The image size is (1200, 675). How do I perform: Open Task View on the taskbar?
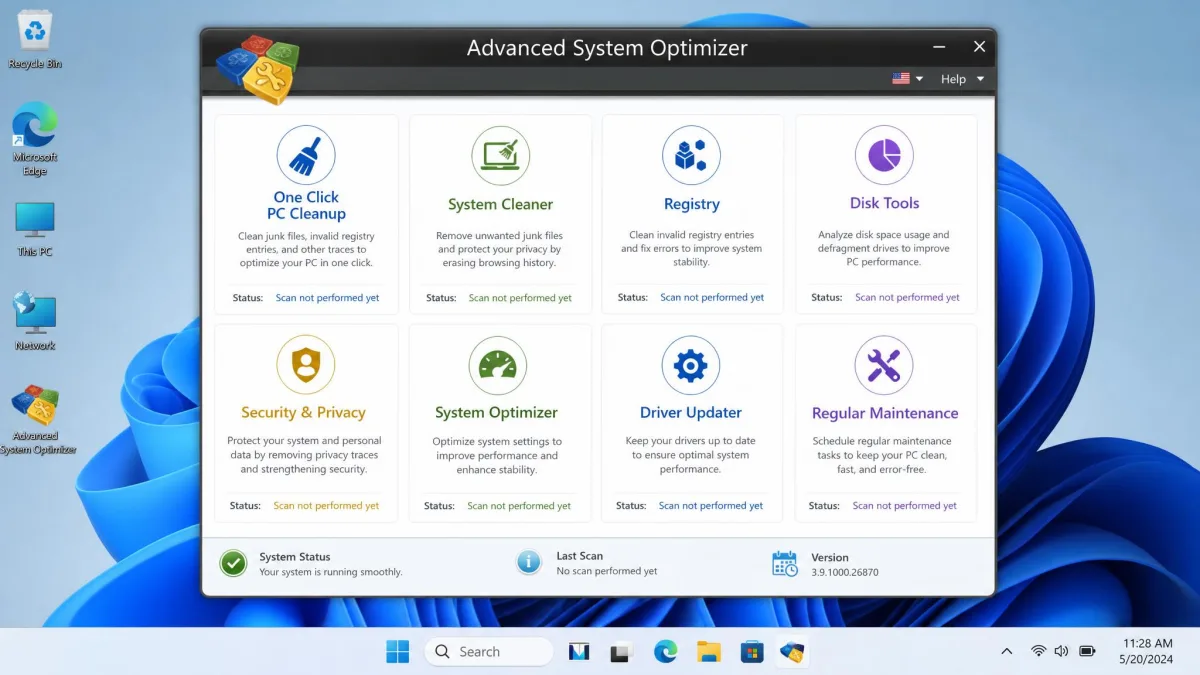click(x=621, y=652)
